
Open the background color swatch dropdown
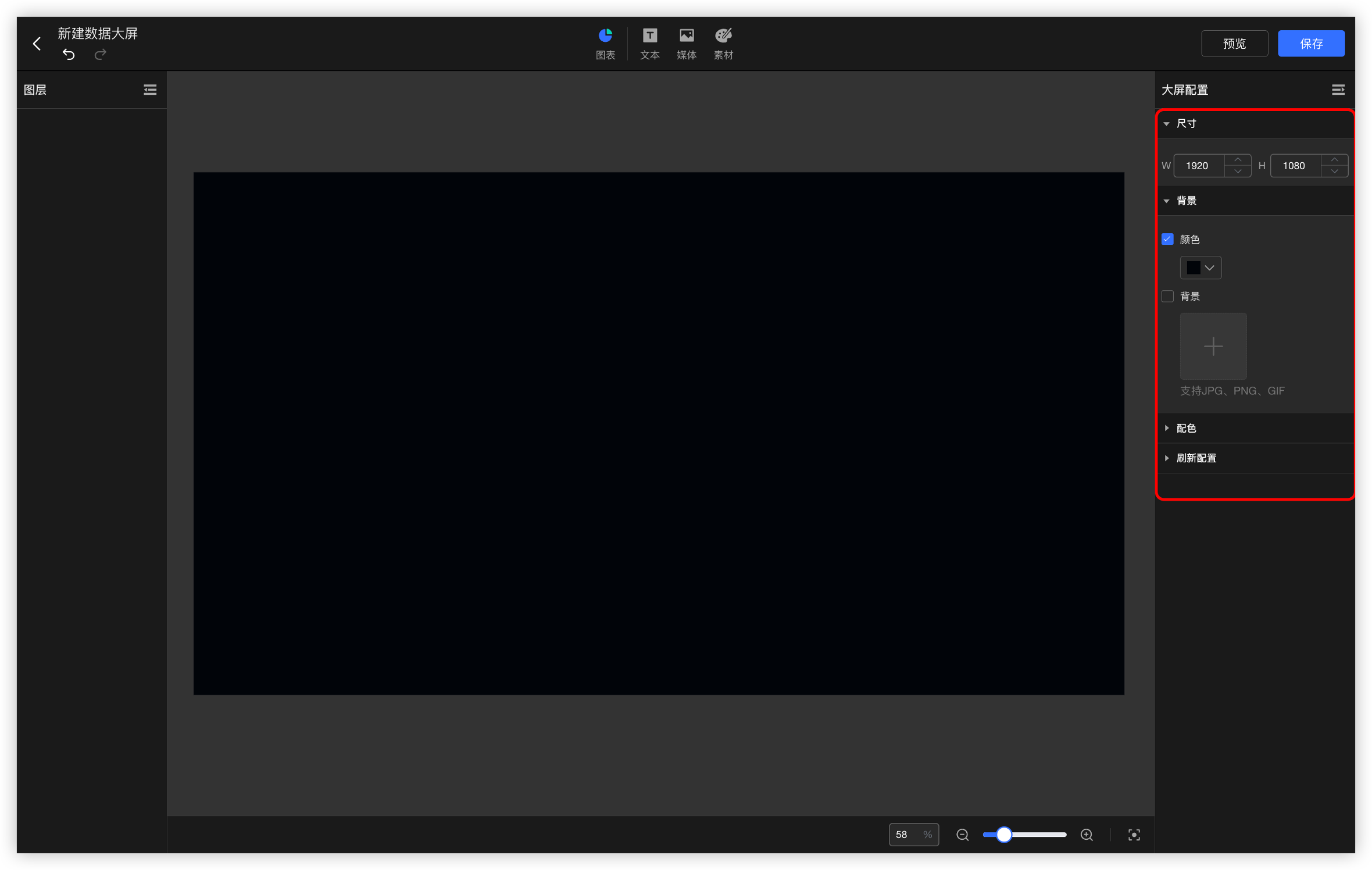coord(1200,268)
